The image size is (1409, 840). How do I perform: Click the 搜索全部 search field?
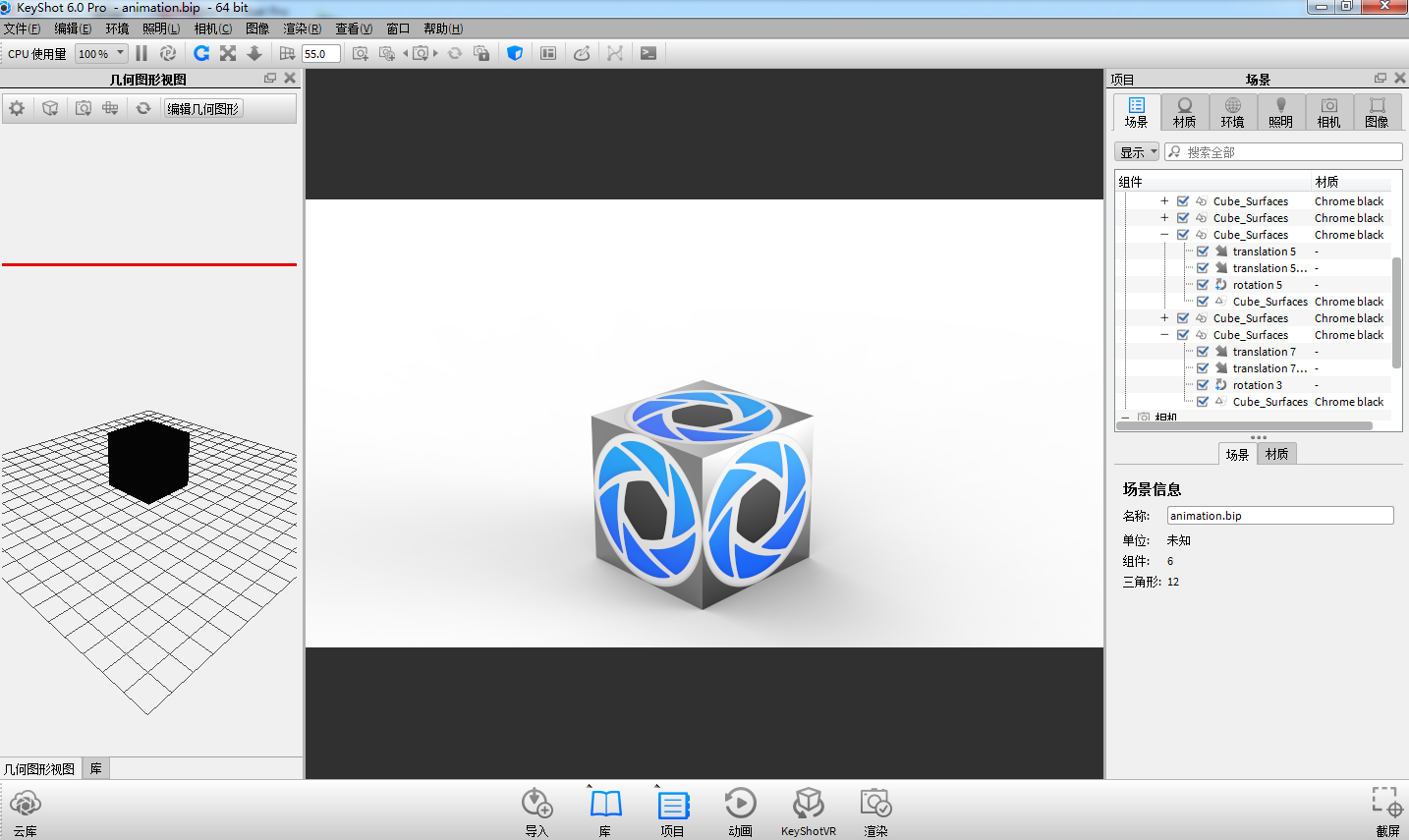coord(1283,152)
